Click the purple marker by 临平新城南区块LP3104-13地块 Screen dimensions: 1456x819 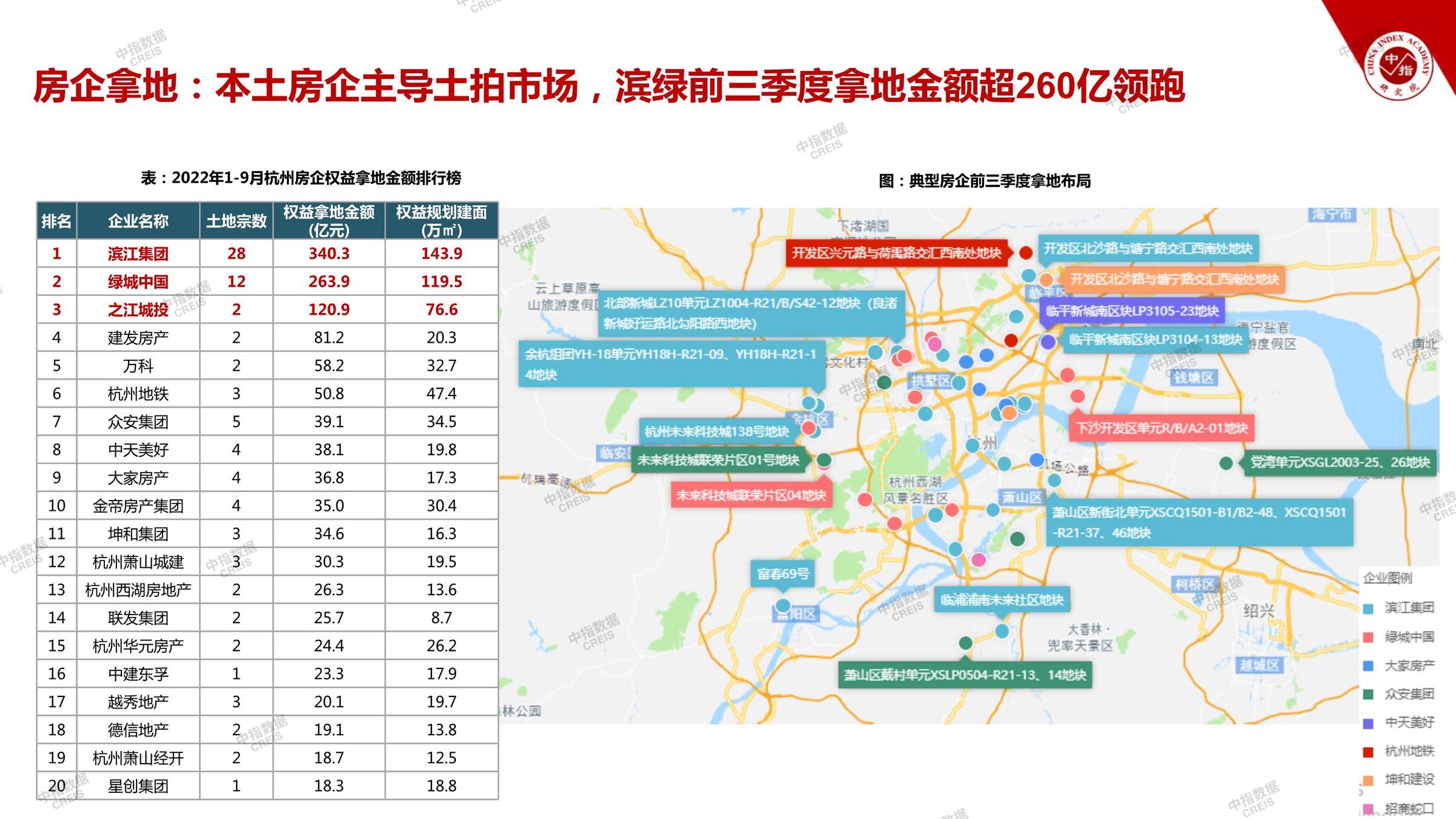click(1048, 342)
